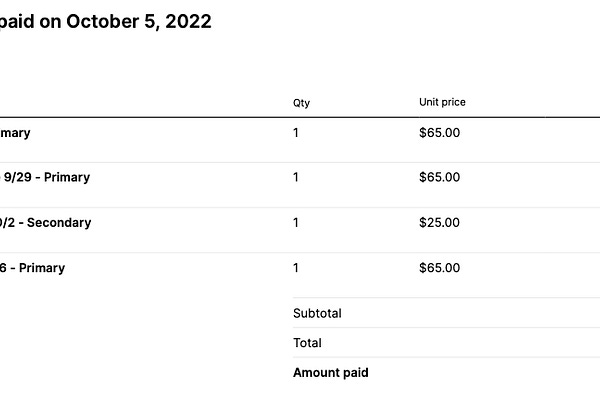
Task: Click the quantity in the Secondary row
Action: [296, 222]
